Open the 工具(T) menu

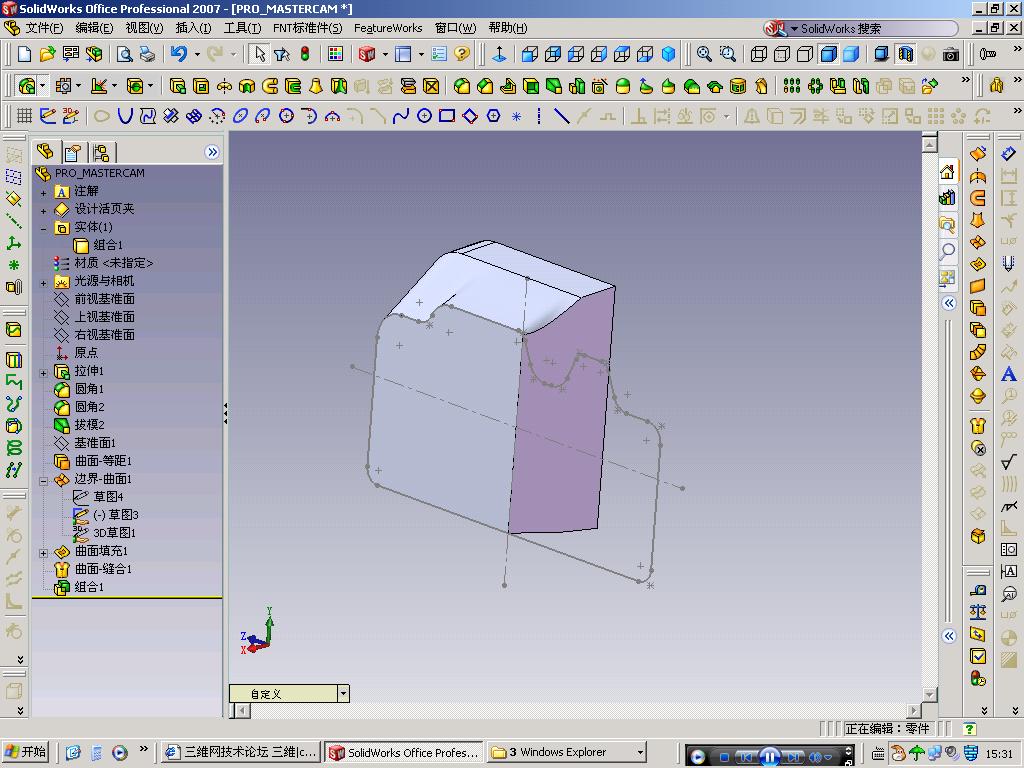pyautogui.click(x=242, y=28)
